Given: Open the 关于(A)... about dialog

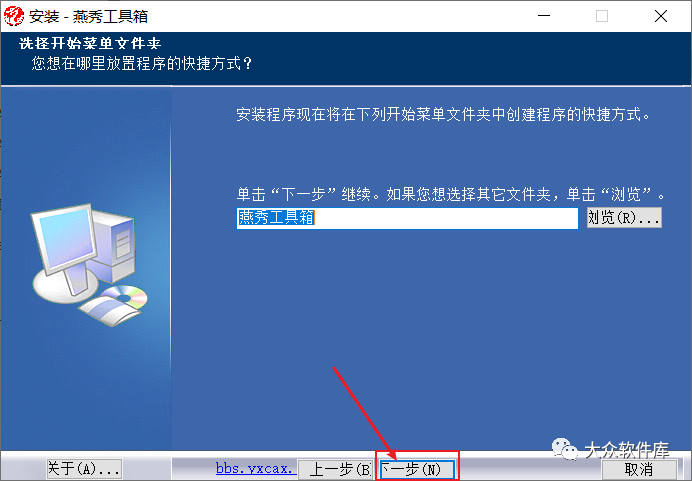Looking at the screenshot, I should point(84,469).
